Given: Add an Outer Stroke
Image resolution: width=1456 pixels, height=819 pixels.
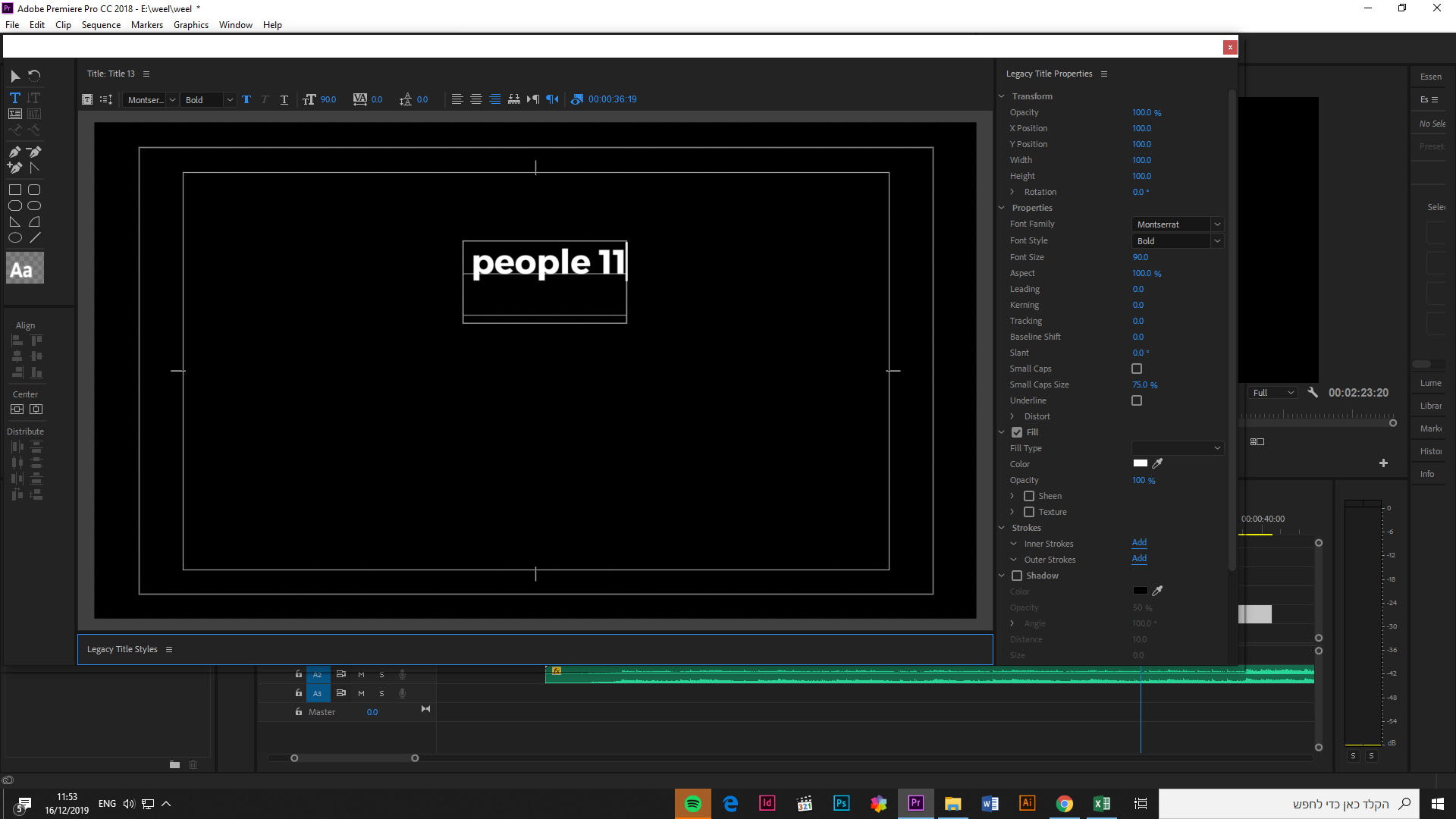Looking at the screenshot, I should point(1139,559).
